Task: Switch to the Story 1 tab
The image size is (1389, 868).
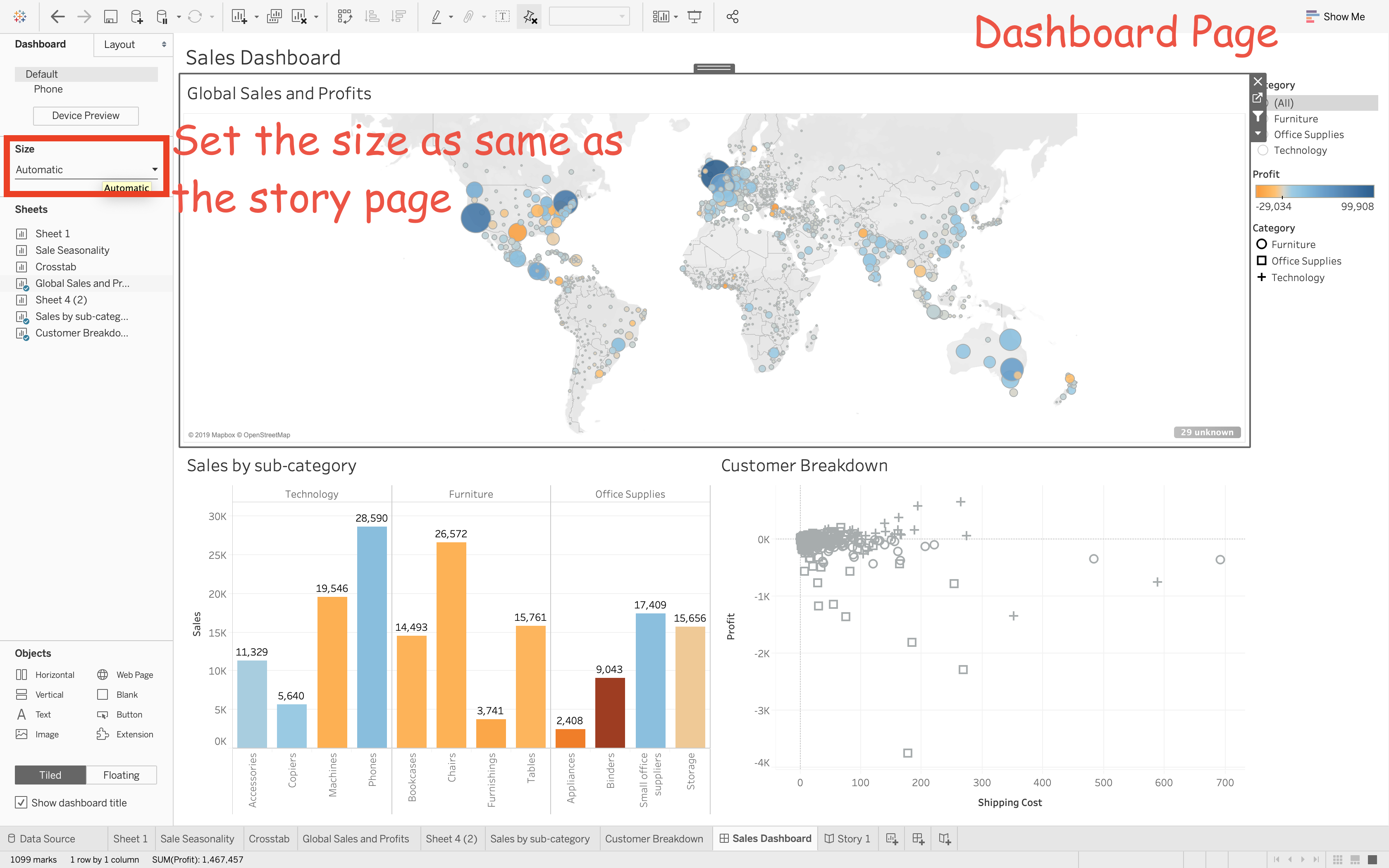Action: click(847, 839)
